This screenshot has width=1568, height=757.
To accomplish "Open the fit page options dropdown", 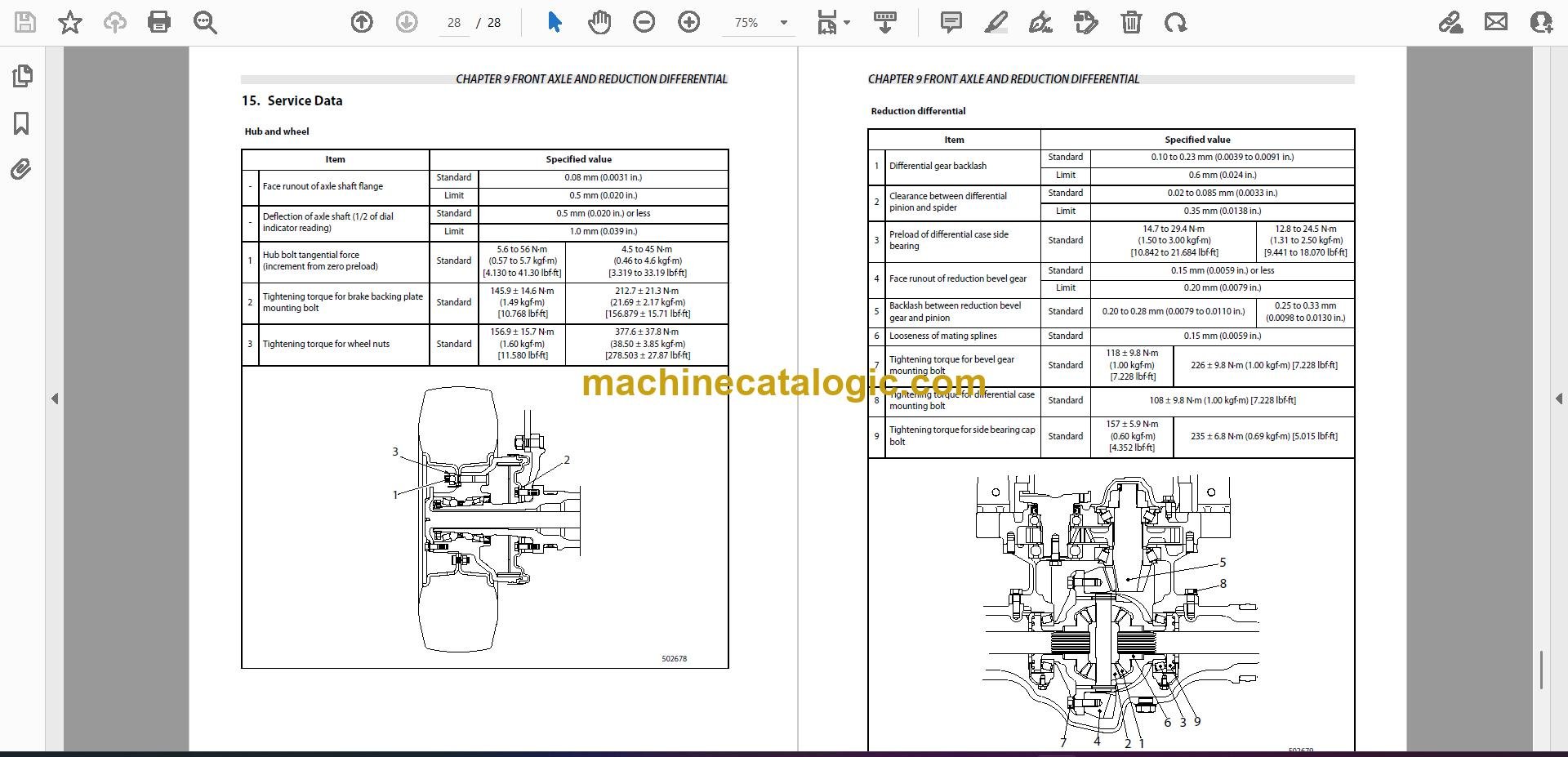I will [833, 23].
